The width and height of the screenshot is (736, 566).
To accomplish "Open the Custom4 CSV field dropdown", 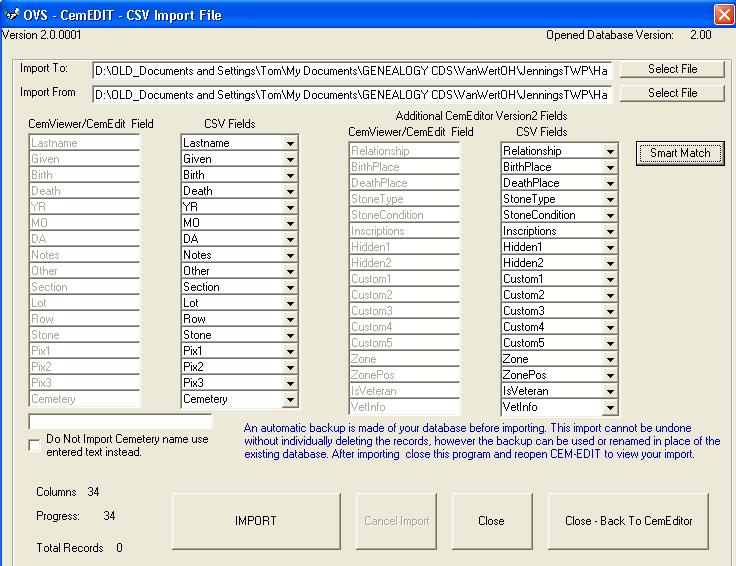I will point(610,327).
